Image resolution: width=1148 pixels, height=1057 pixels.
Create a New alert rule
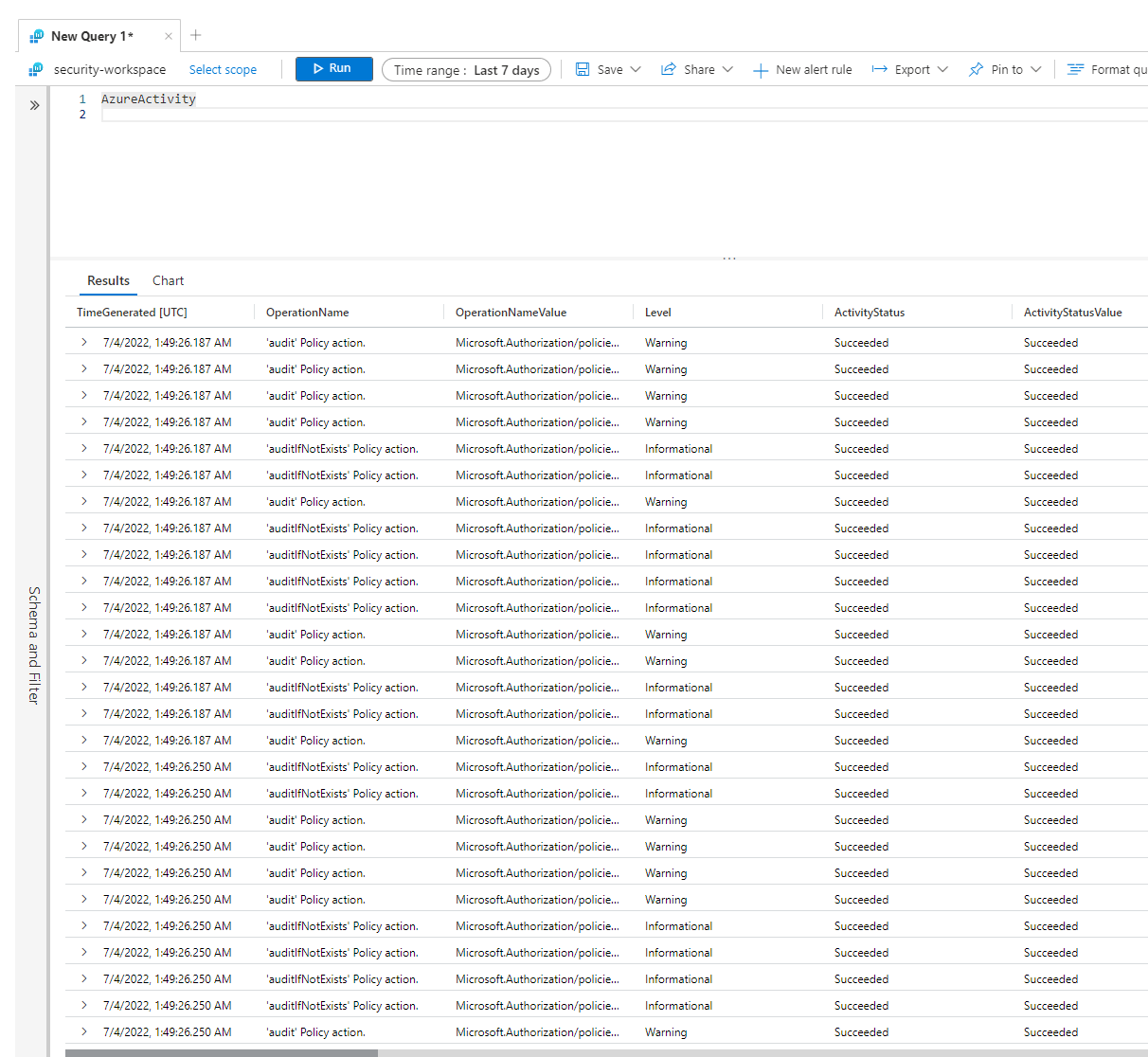click(802, 69)
